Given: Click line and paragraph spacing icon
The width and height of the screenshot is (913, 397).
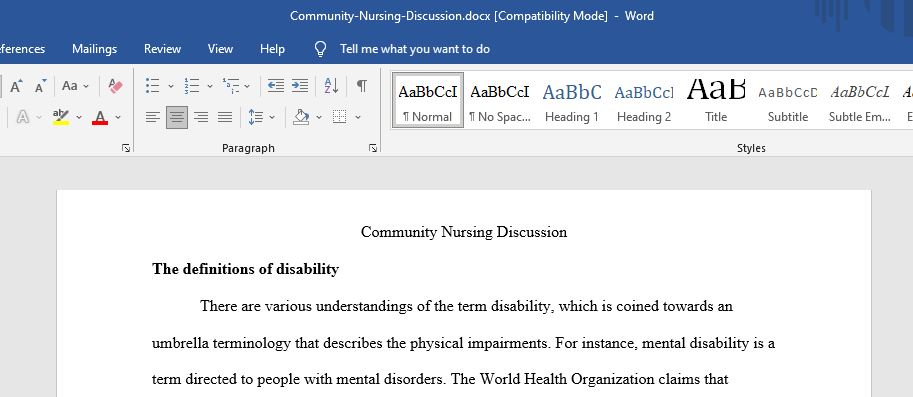Looking at the screenshot, I should (256, 117).
